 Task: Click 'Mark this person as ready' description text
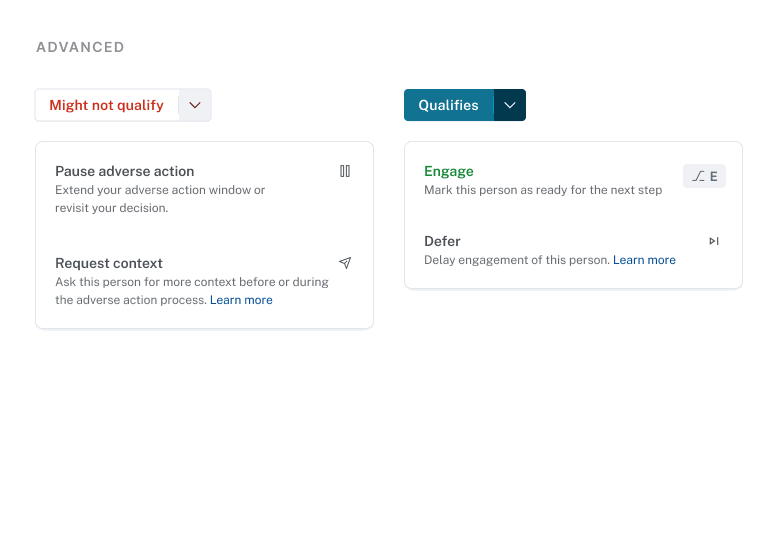pos(543,190)
